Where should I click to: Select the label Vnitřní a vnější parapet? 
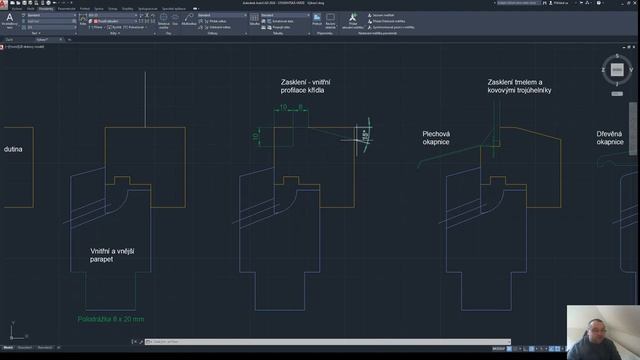(112, 255)
